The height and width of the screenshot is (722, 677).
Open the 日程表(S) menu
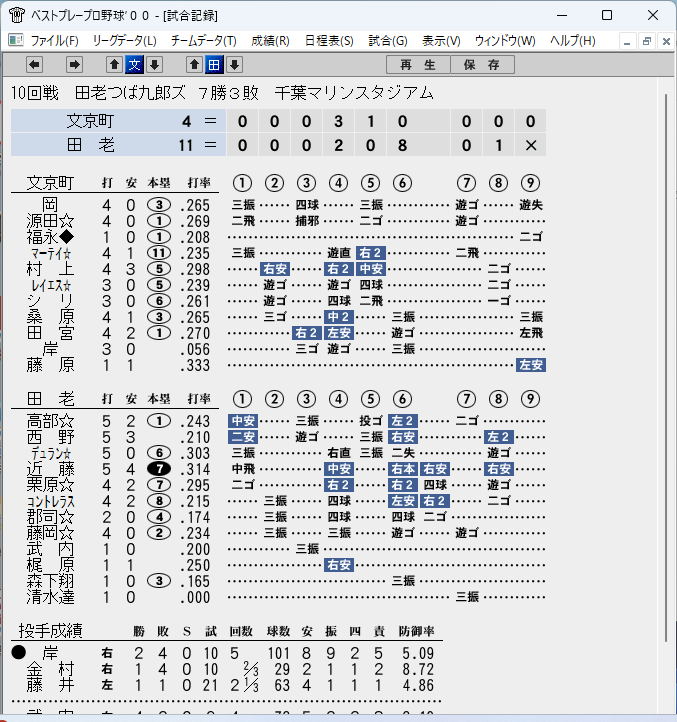[x=329, y=41]
